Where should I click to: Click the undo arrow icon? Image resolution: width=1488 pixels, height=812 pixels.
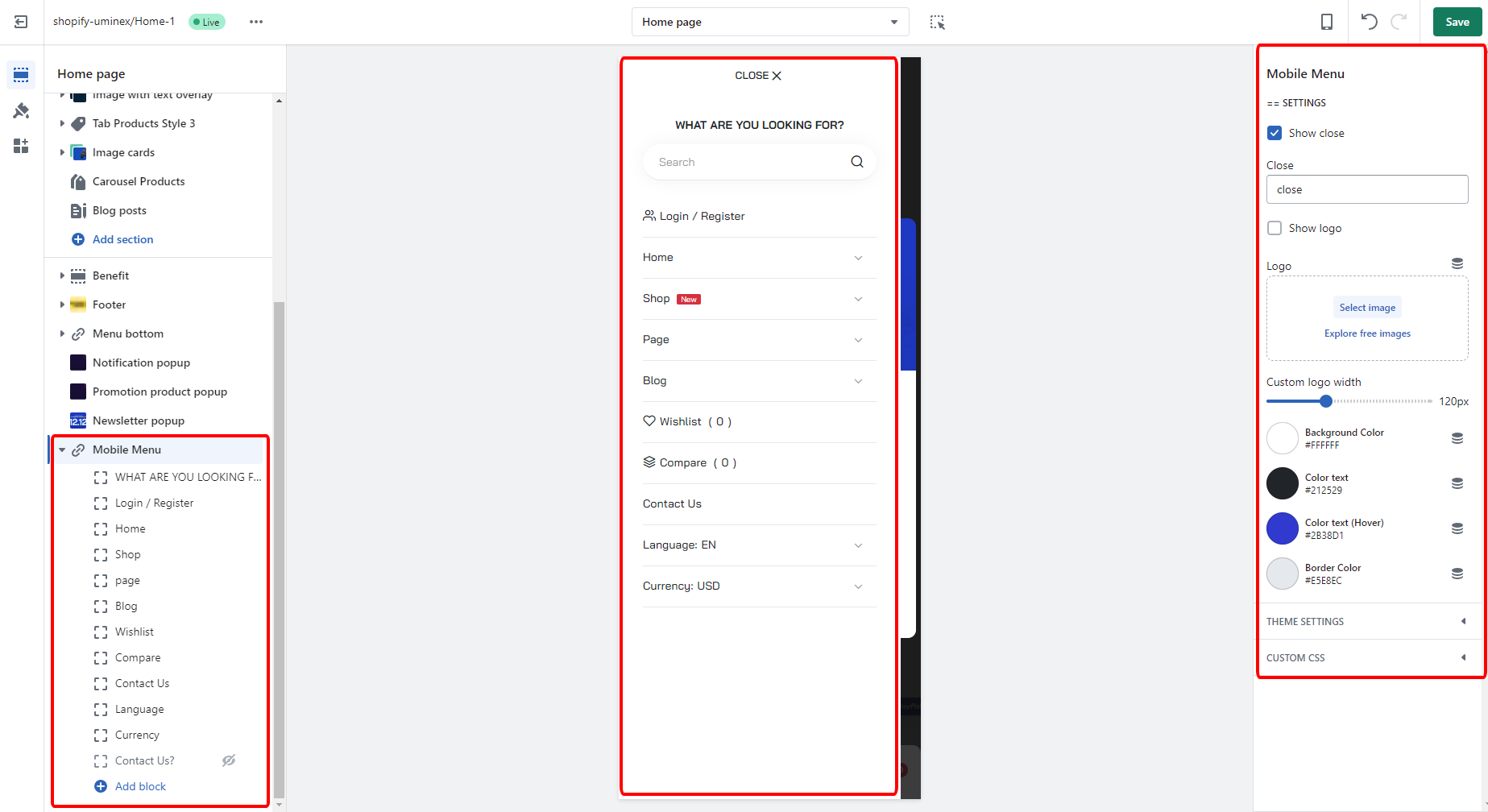[x=1369, y=22]
